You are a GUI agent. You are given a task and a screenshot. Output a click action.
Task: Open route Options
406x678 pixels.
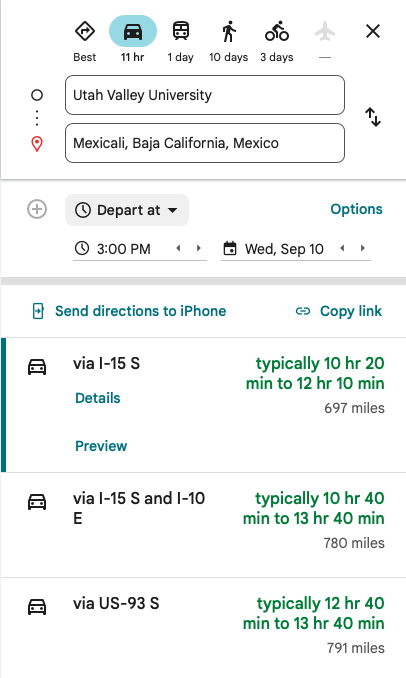coord(356,209)
